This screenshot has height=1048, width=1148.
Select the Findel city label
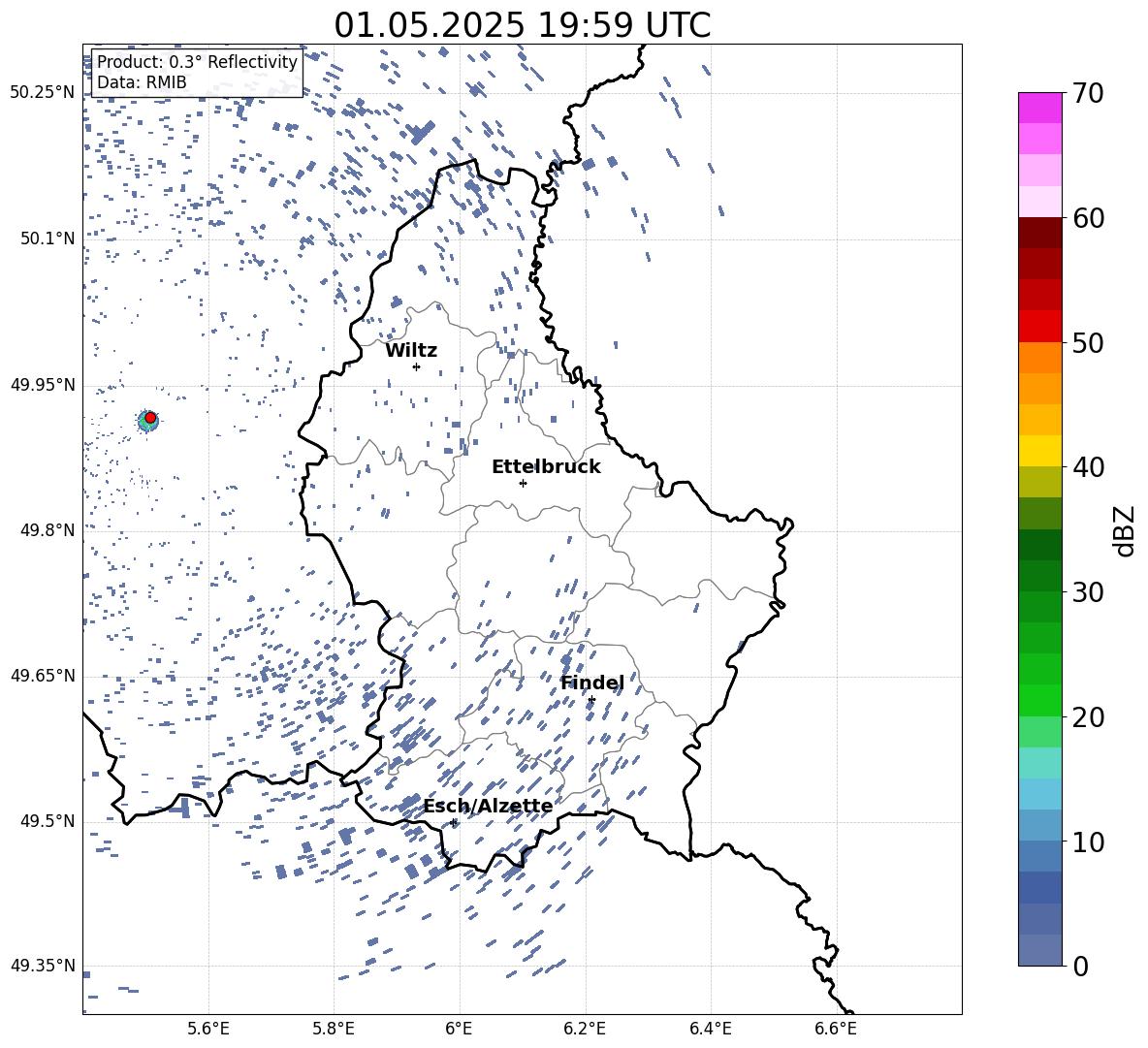coord(592,683)
